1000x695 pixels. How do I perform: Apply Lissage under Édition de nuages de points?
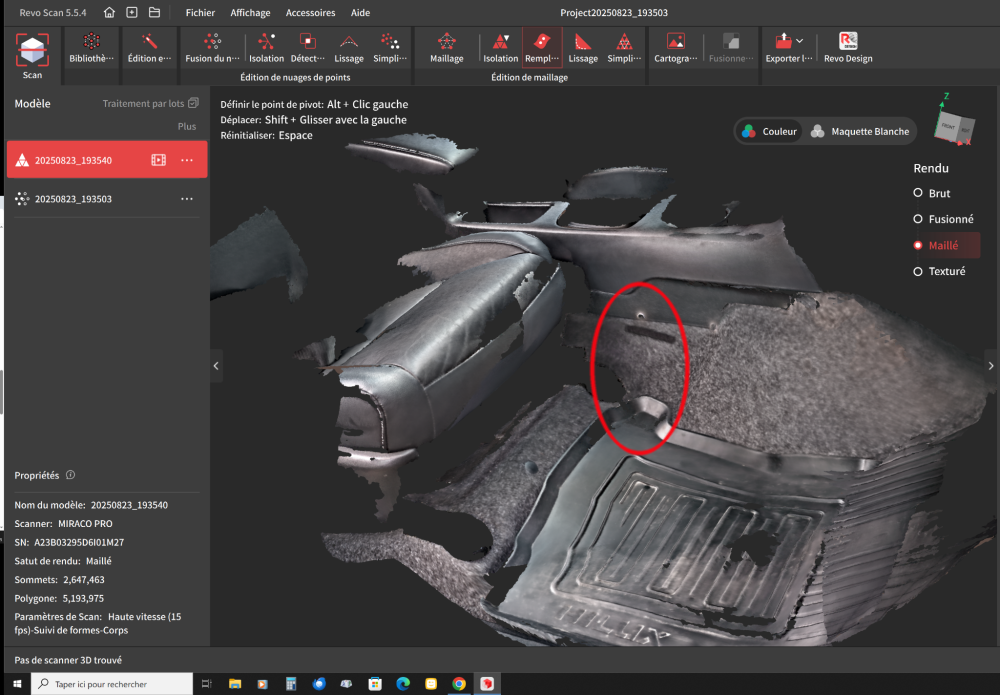pos(349,48)
